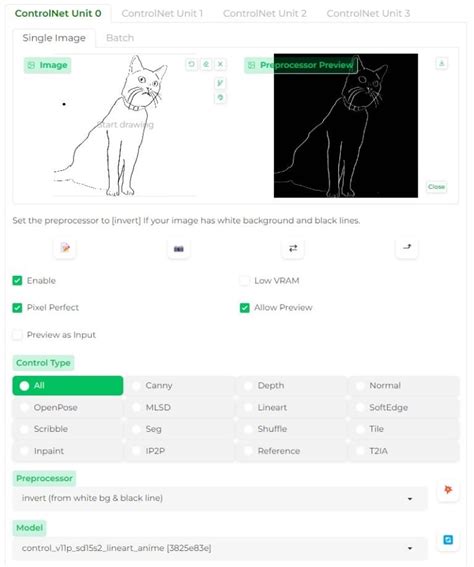Run preprocessor with the explosion icon
The height and width of the screenshot is (567, 474).
[x=448, y=490]
